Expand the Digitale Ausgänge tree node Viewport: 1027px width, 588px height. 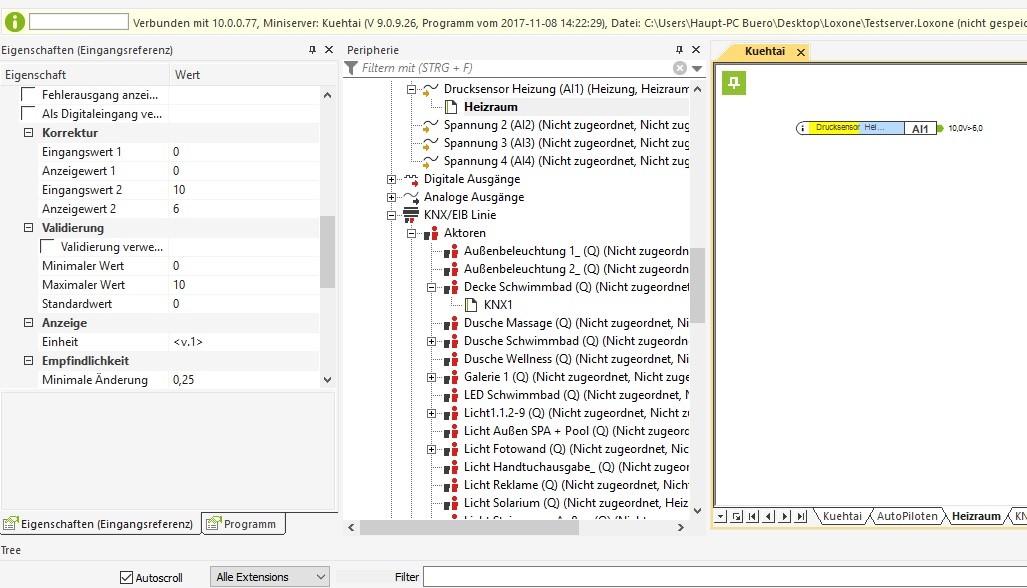click(391, 179)
